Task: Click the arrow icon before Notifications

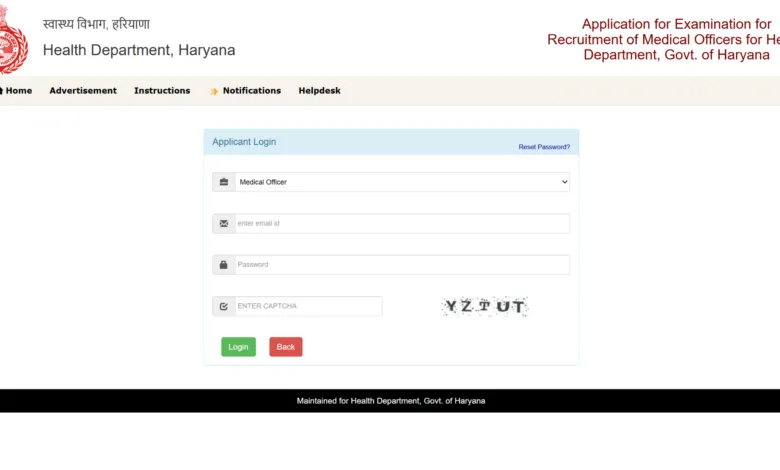Action: (x=214, y=91)
